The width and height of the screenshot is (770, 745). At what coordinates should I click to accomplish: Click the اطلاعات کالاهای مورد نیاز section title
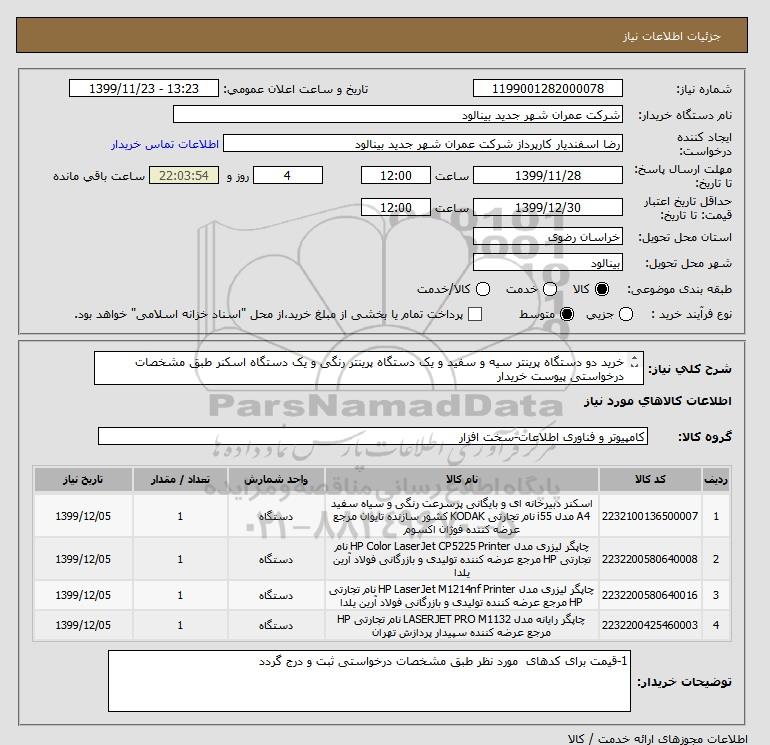coord(658,401)
